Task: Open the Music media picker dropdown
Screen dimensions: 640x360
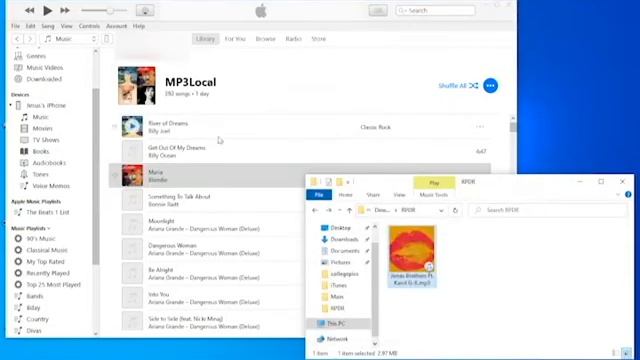Action: (69, 39)
